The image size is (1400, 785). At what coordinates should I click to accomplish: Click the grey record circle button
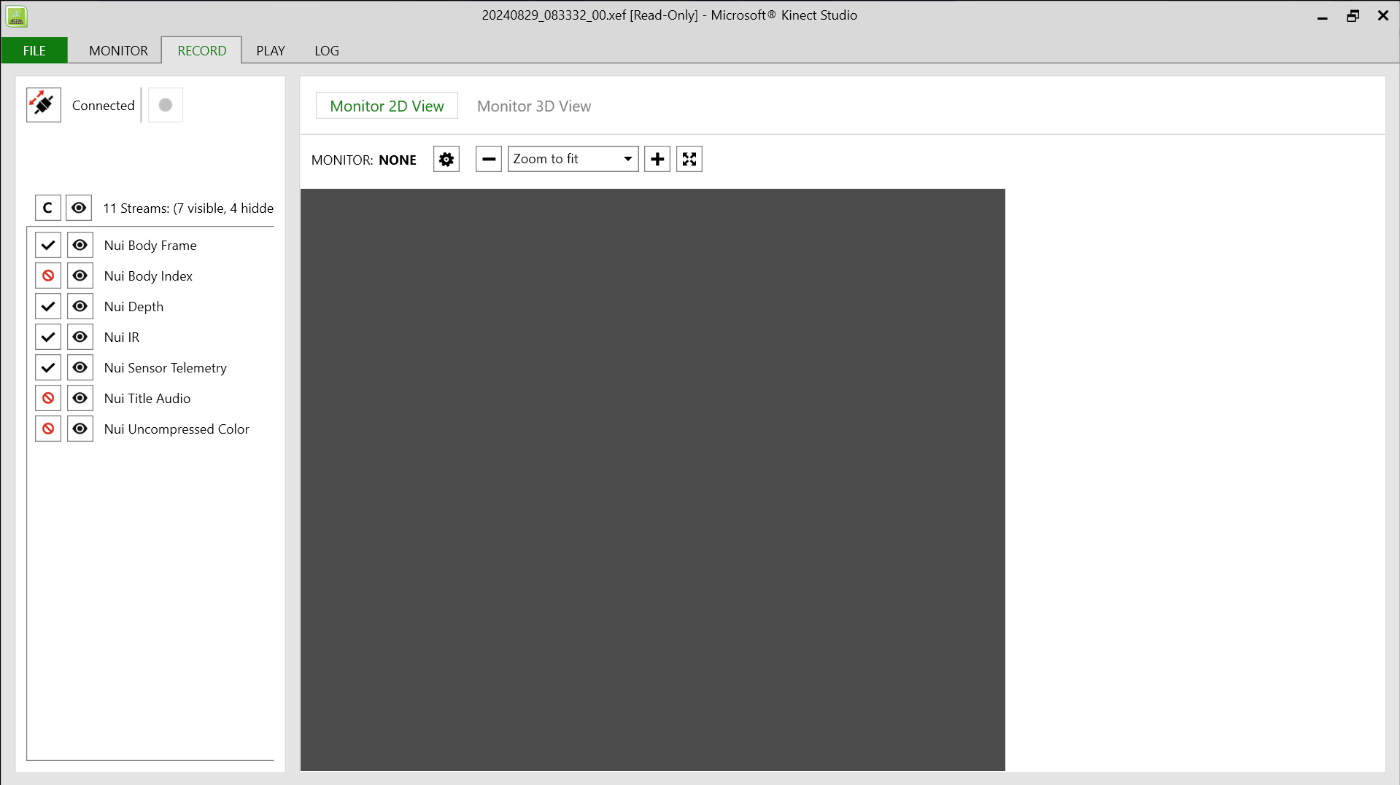165,105
